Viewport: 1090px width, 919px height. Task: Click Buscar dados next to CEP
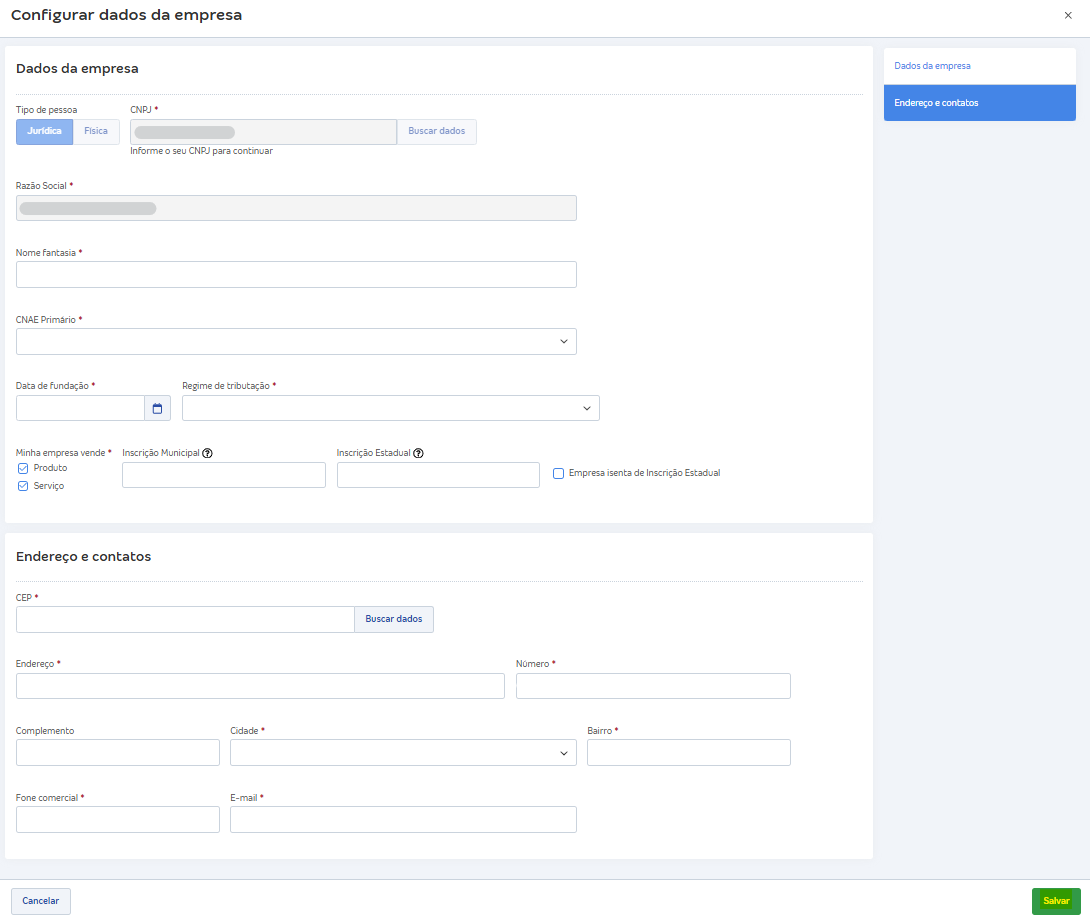point(393,619)
